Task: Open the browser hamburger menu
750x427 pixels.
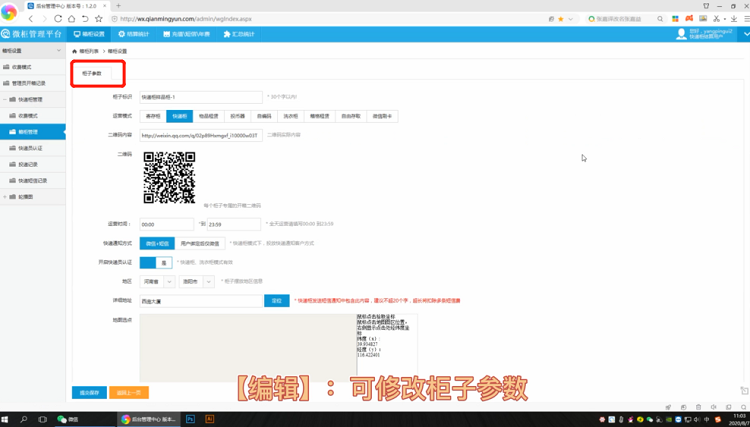Action: [x=747, y=19]
